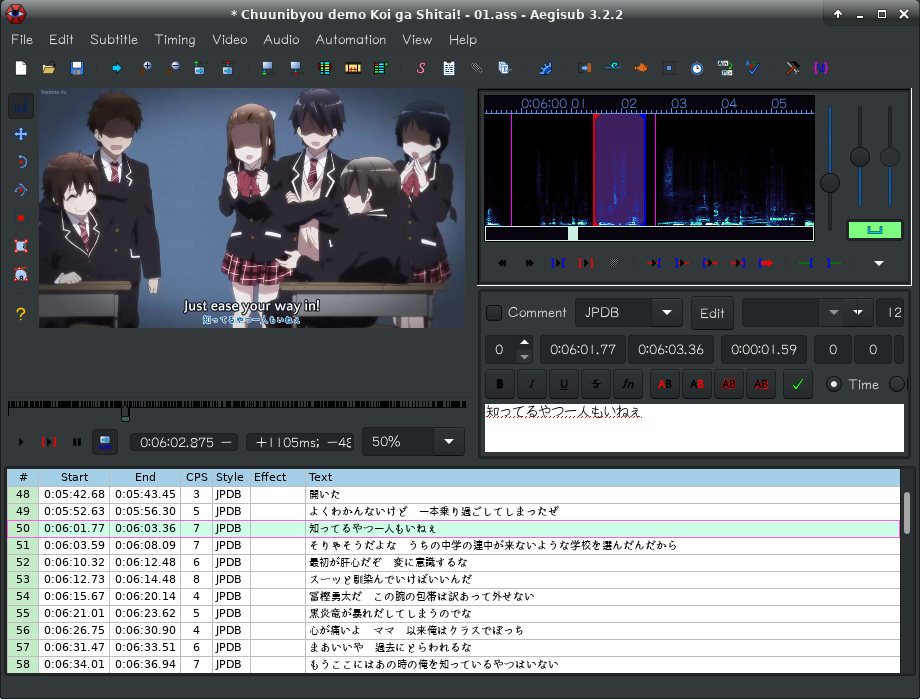The width and height of the screenshot is (920, 699).
Task: Select the rectangle Clip visual tool
Action: pyautogui.click(x=21, y=246)
